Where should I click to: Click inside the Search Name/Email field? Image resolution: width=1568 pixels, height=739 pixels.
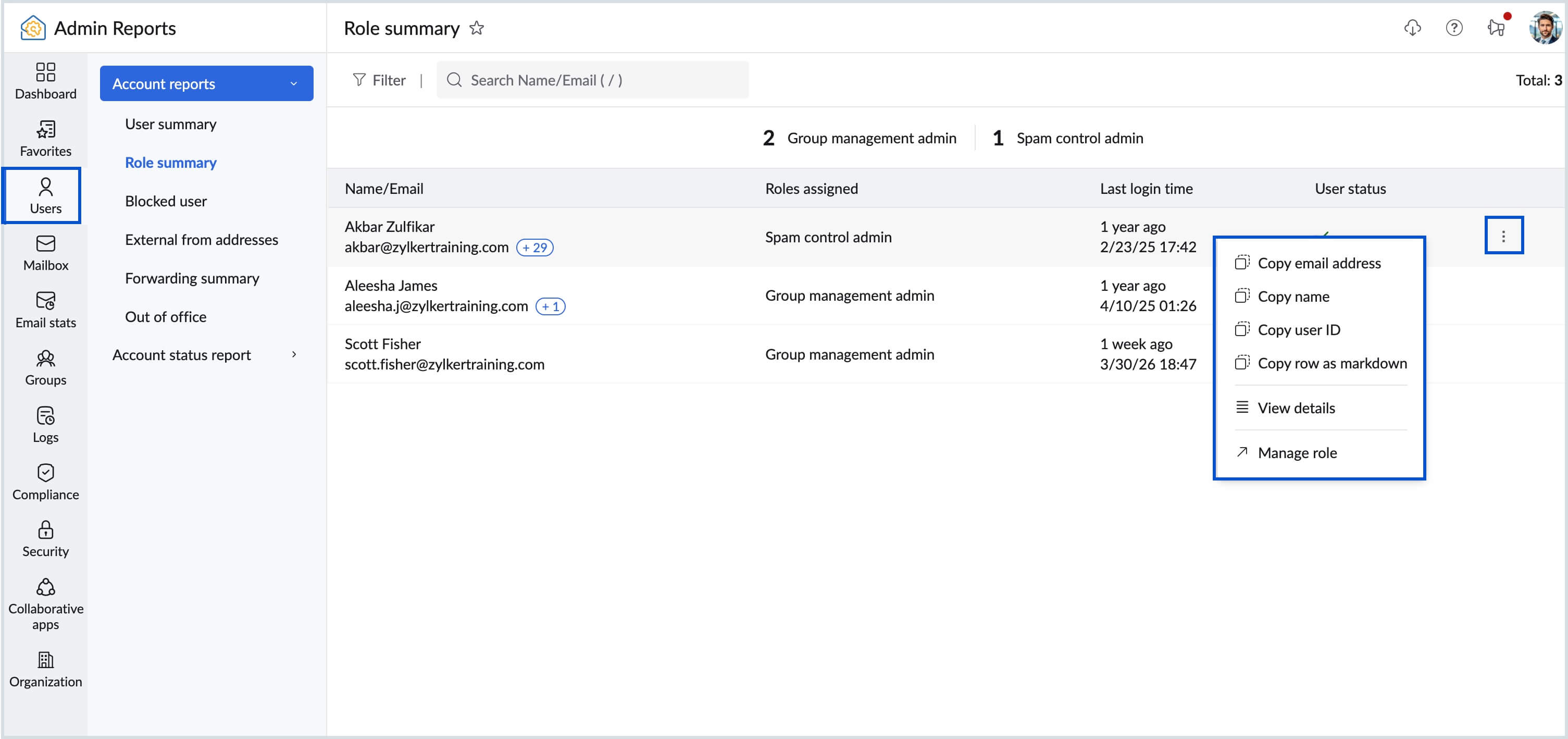(593, 80)
